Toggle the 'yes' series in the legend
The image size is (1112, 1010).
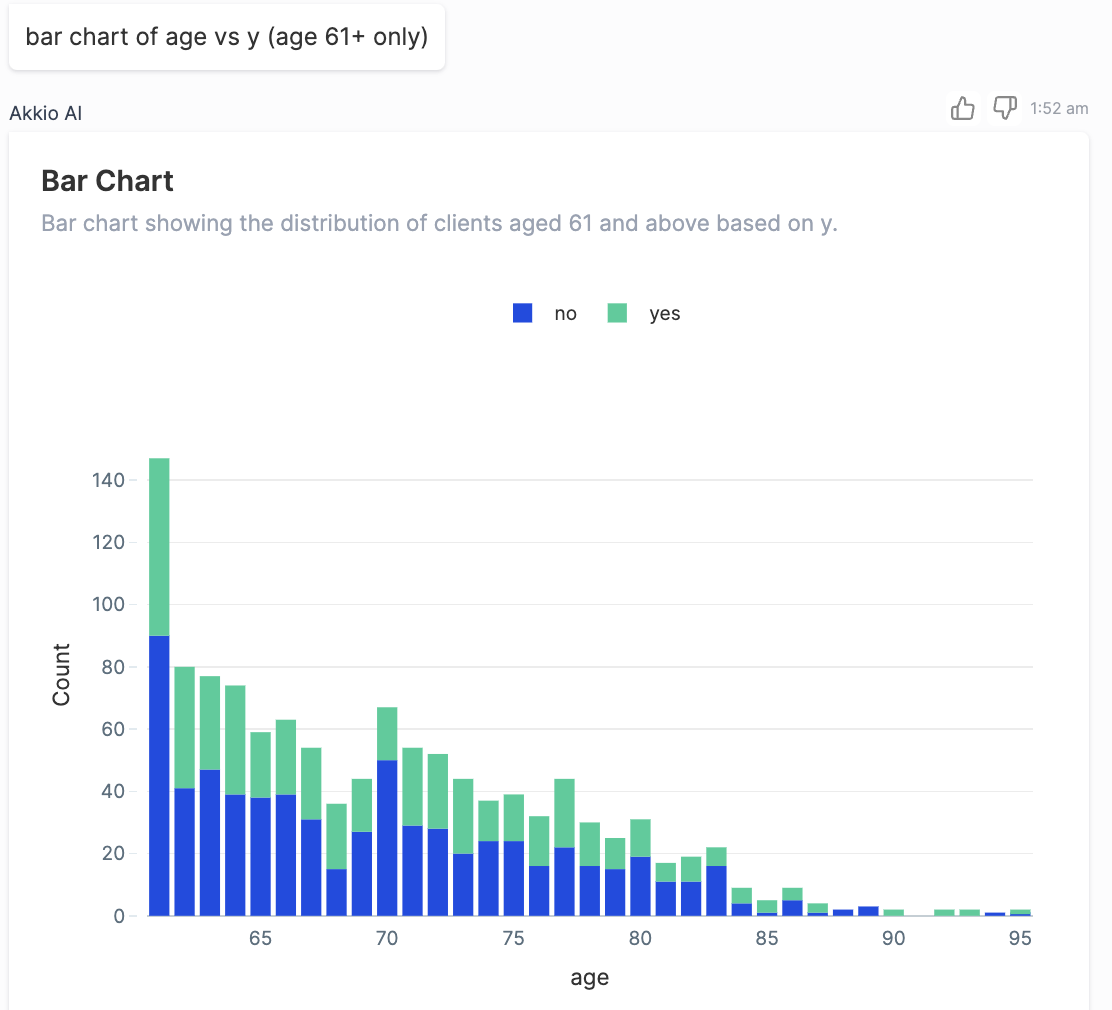[x=665, y=313]
